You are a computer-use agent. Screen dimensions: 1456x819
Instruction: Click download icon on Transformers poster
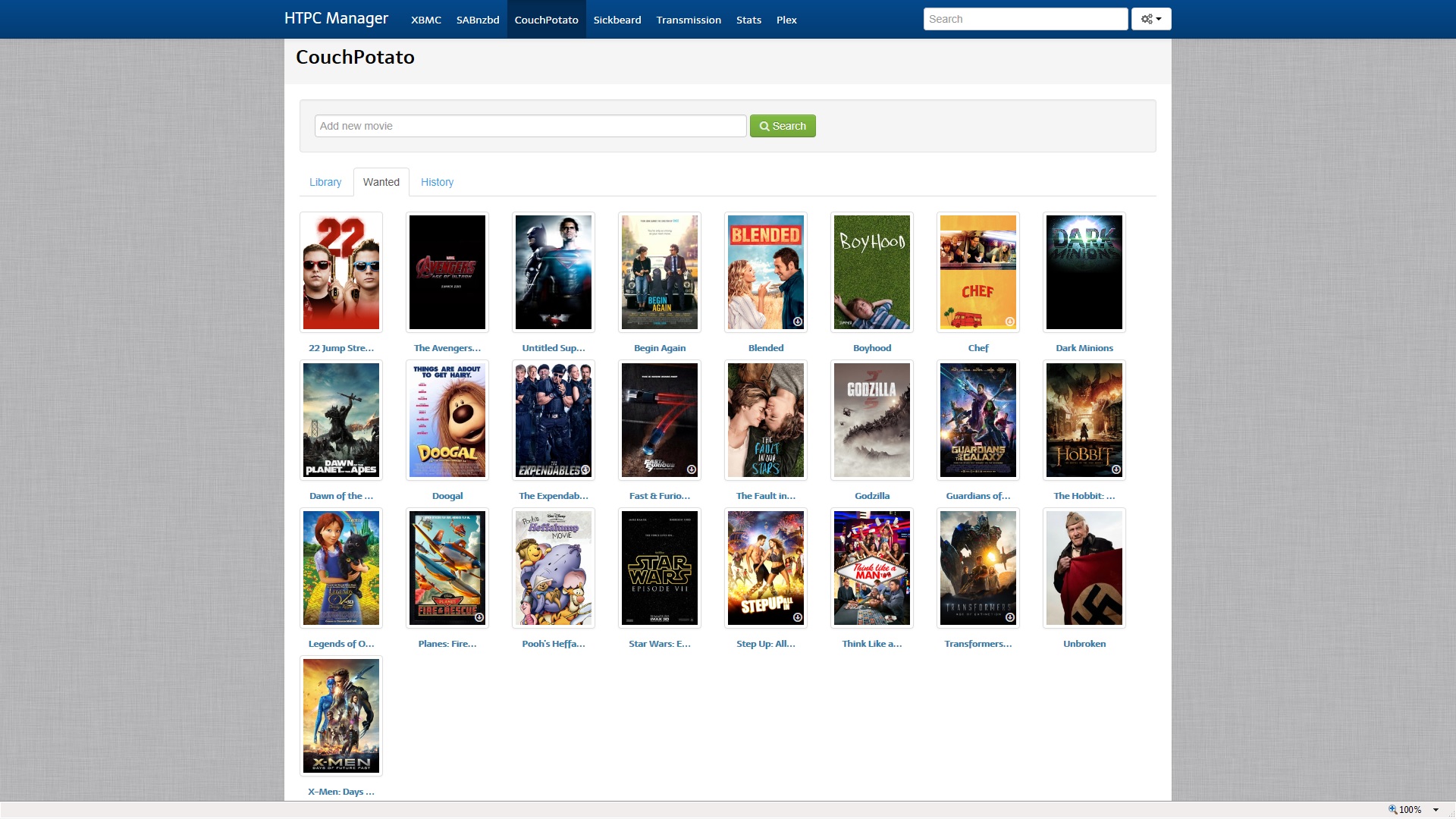[x=1010, y=617]
